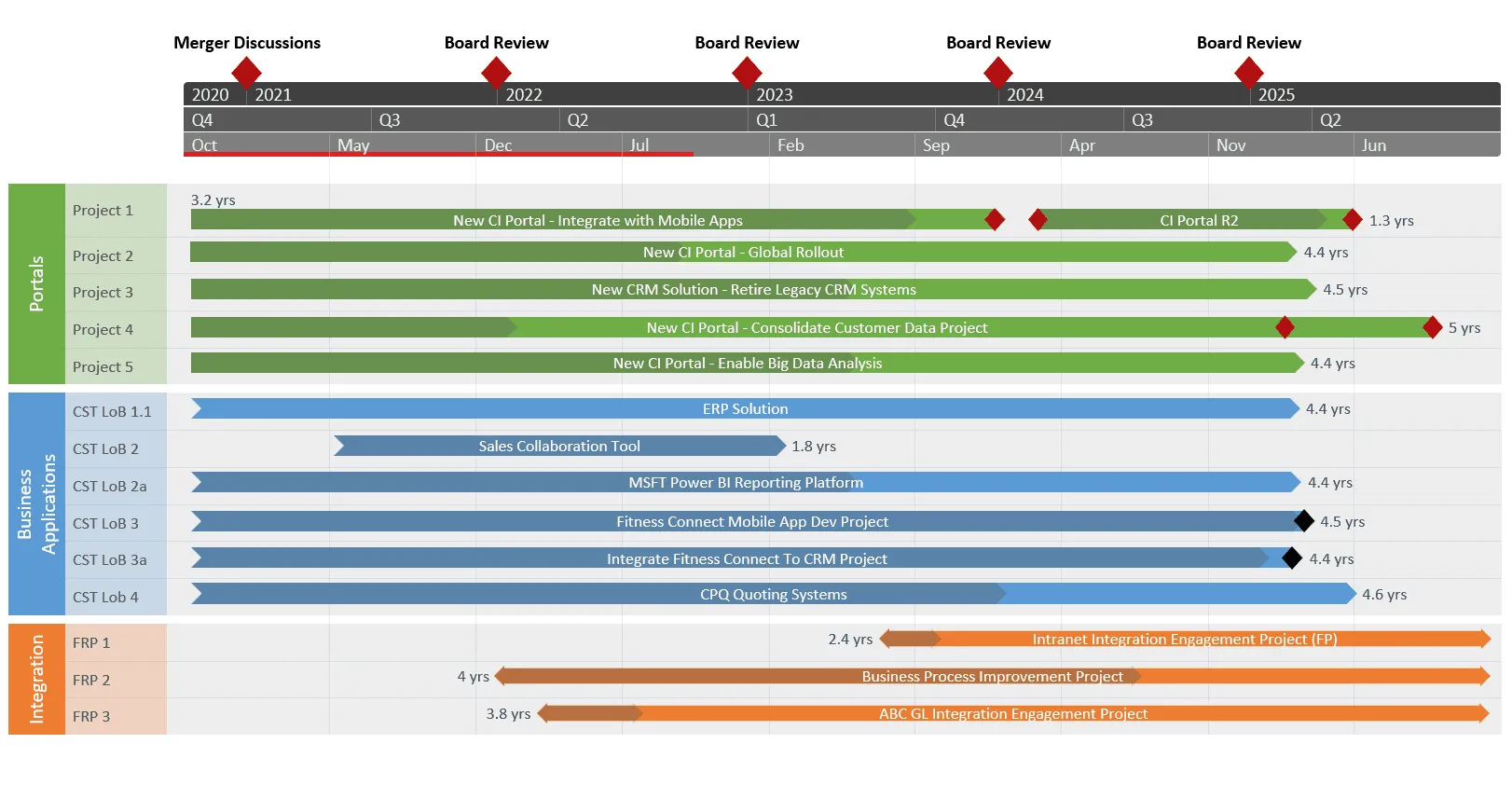This screenshot has width=1512, height=785.
Task: Select red diamond at end of Project 4 bar
Action: [x=1432, y=327]
